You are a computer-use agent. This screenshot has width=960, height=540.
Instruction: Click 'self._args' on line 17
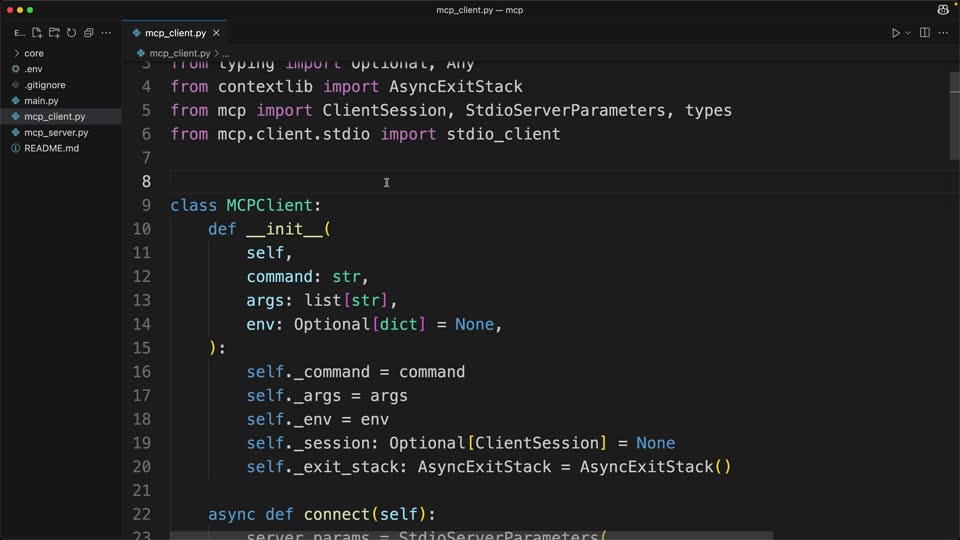click(293, 396)
